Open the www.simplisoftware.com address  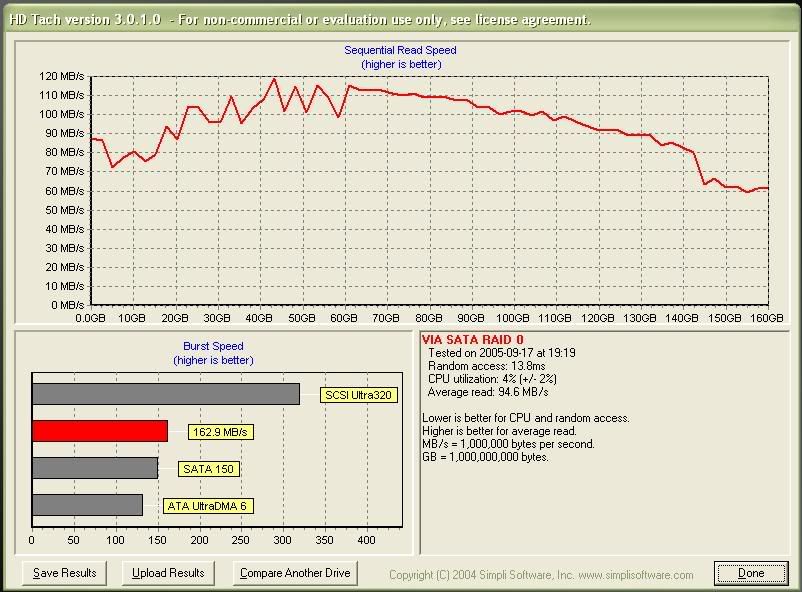click(x=634, y=575)
